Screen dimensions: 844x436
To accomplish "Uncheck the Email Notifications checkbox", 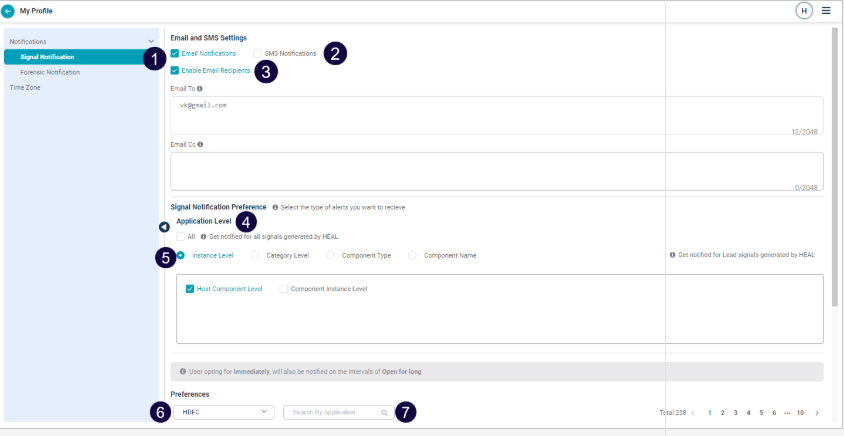I will [x=175, y=53].
